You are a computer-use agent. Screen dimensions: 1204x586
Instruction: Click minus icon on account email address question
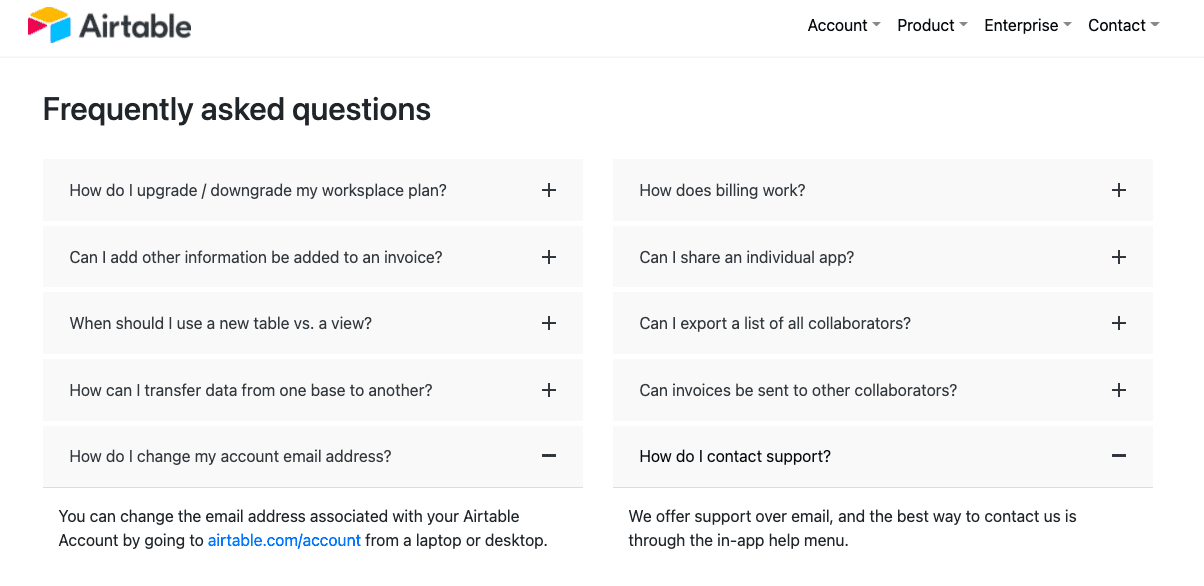(549, 456)
